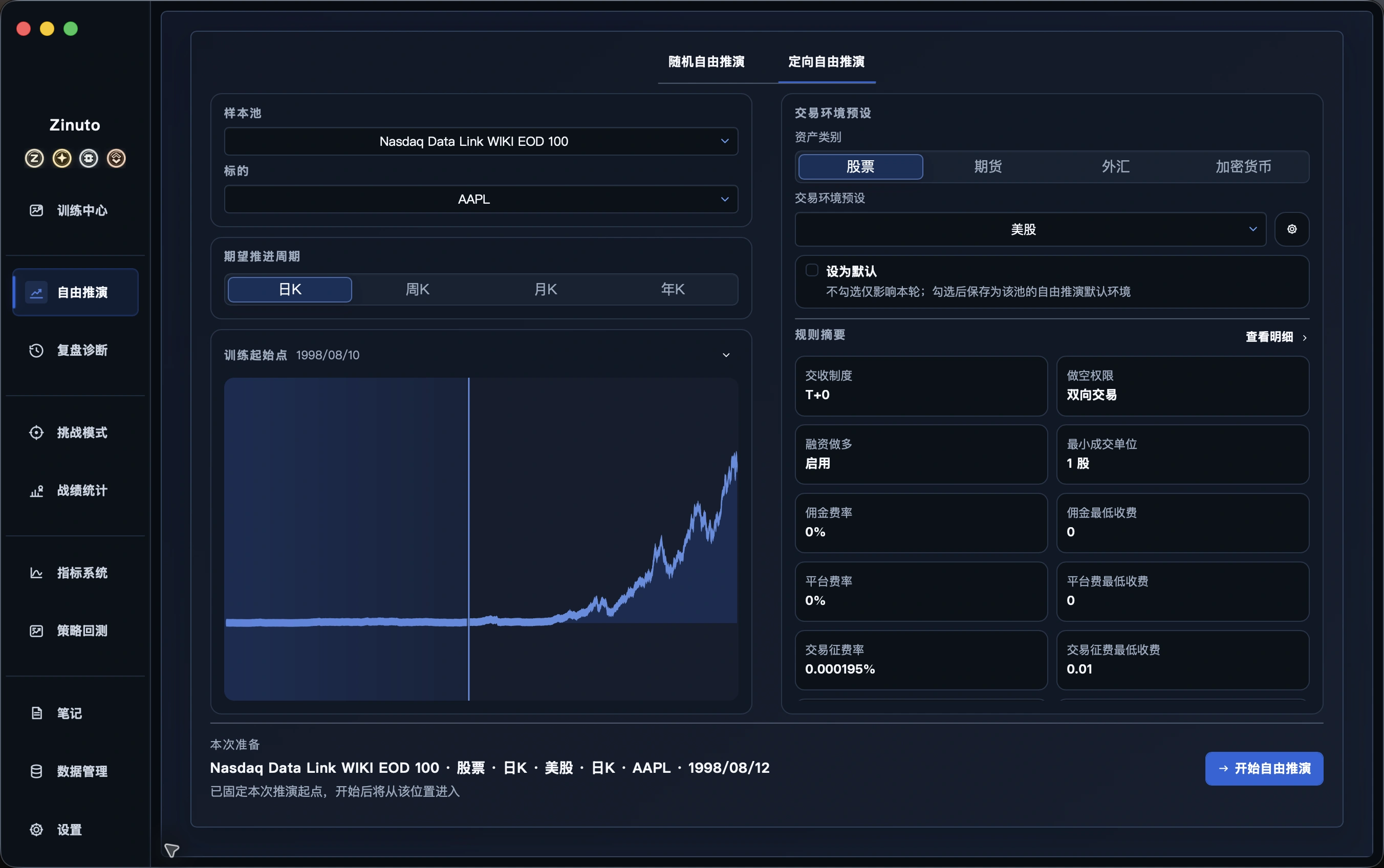Click the 佣金费率 0% card
Viewport: 1384px width, 868px height.
(921, 523)
